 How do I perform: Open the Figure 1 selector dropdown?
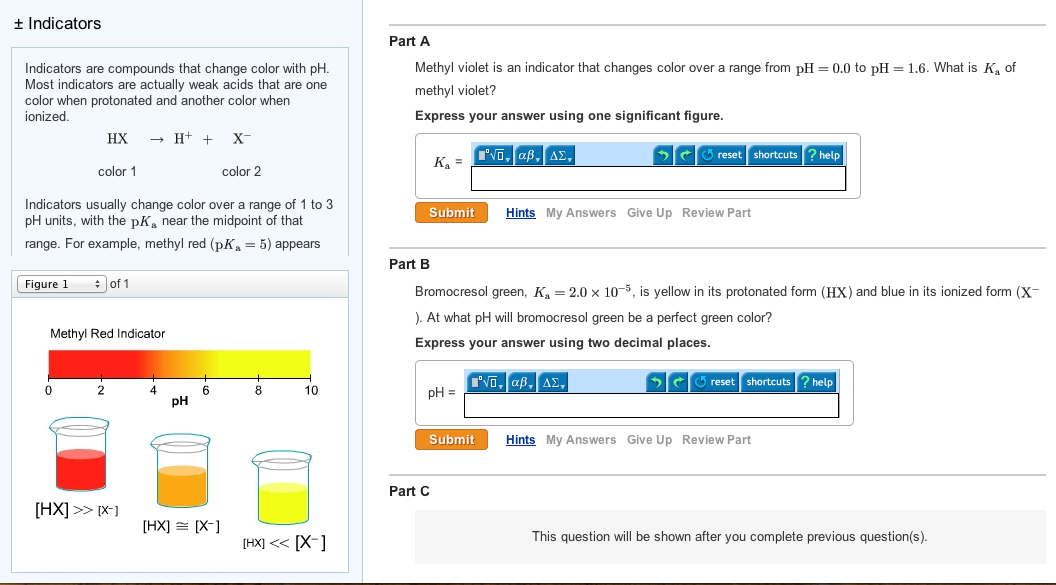(x=61, y=282)
